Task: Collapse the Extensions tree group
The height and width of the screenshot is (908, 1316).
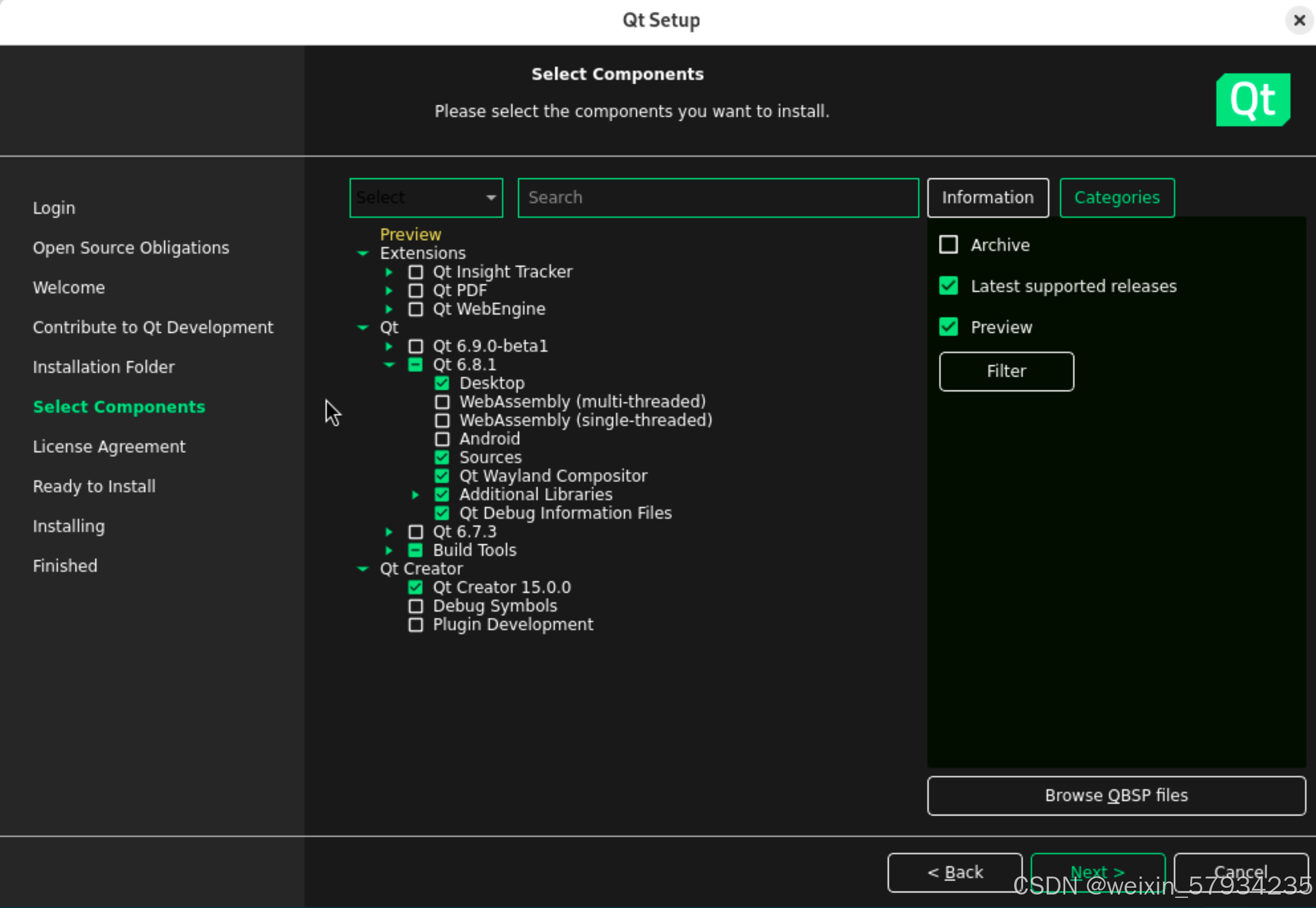Action: click(x=362, y=253)
